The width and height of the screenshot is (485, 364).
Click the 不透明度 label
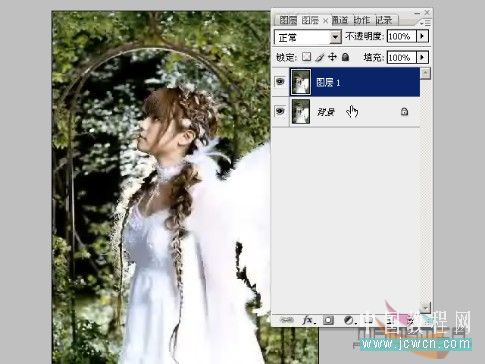[364, 36]
